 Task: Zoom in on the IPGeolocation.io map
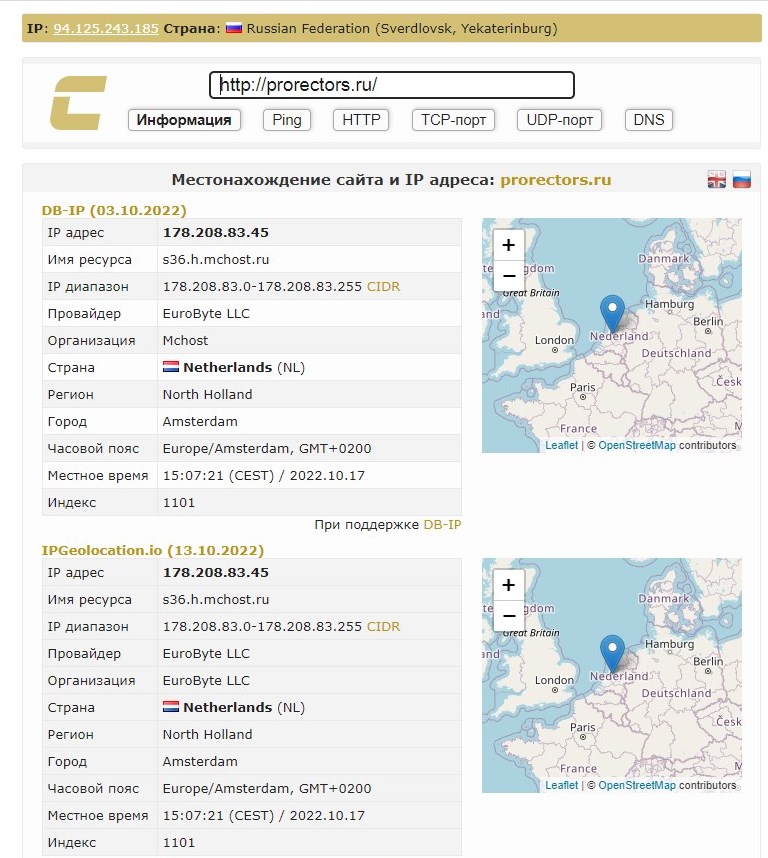point(509,585)
